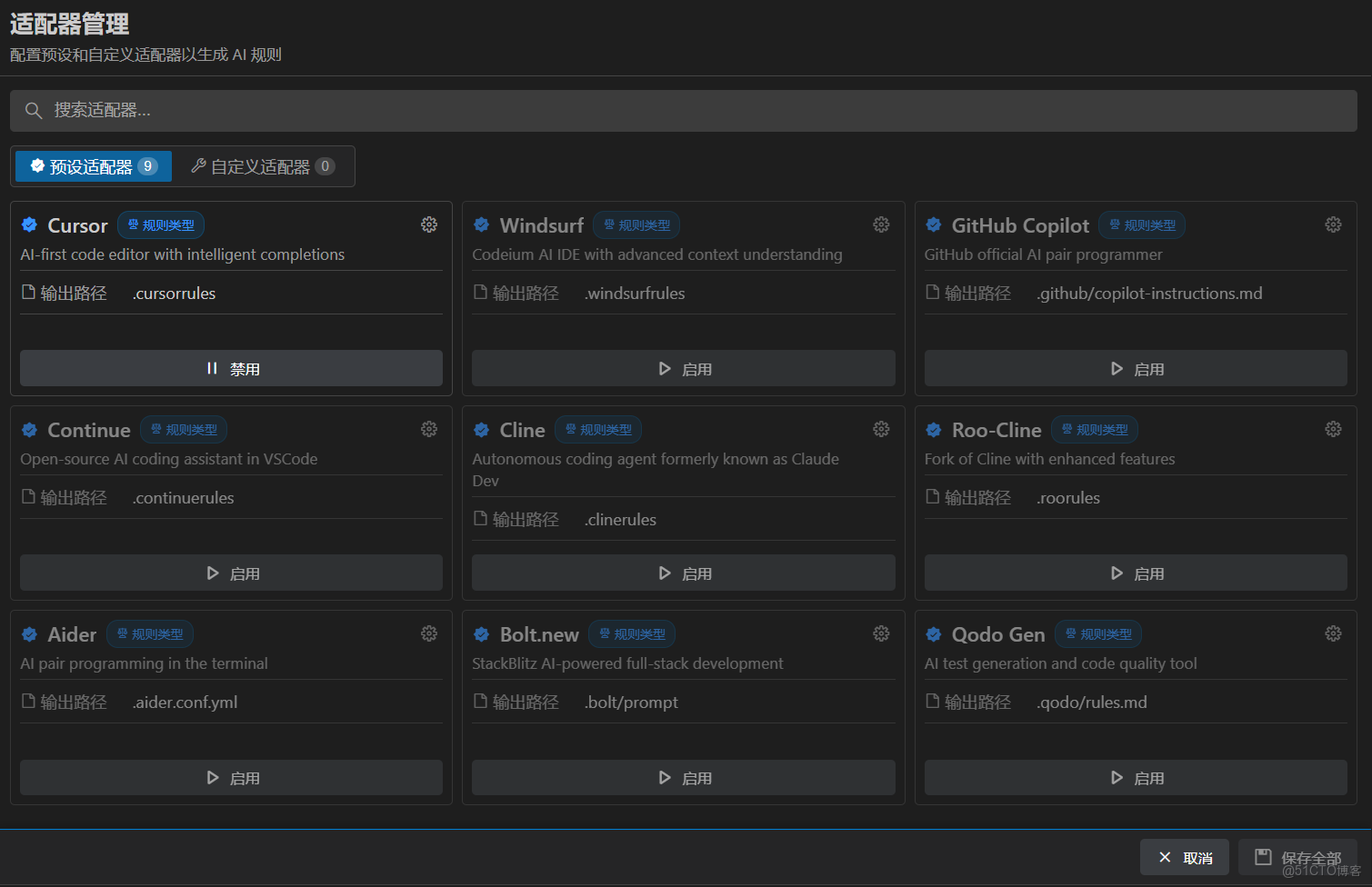Click the 取消 cancel button
This screenshot has height=887, width=1372.
pyautogui.click(x=1184, y=858)
